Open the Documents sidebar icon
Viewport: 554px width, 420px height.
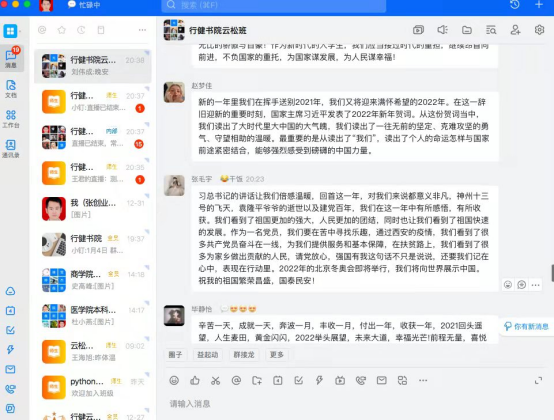[x=11, y=89]
